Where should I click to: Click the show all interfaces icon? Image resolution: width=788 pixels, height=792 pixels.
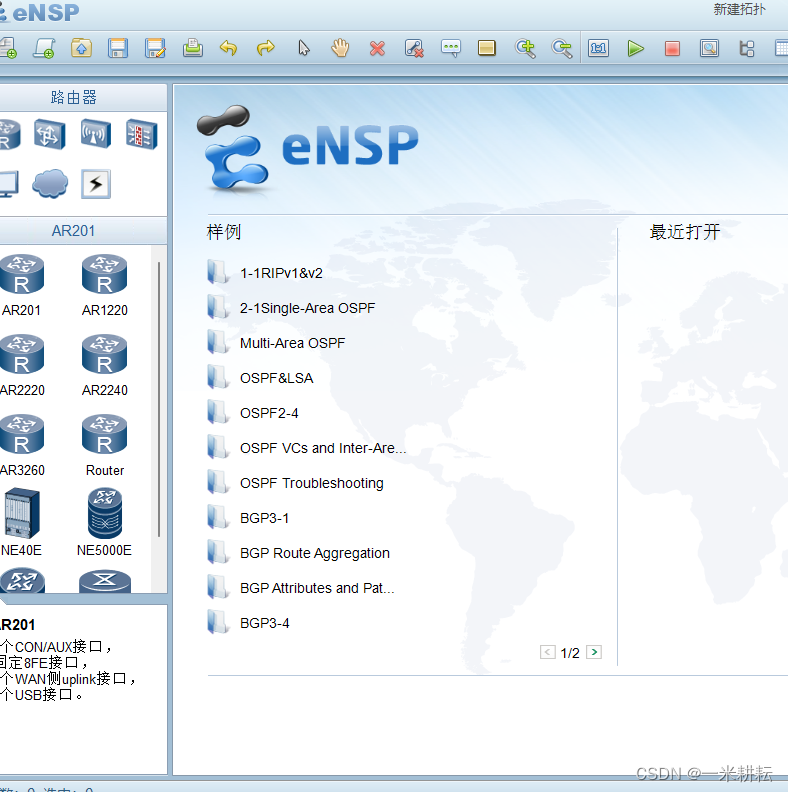click(x=747, y=48)
